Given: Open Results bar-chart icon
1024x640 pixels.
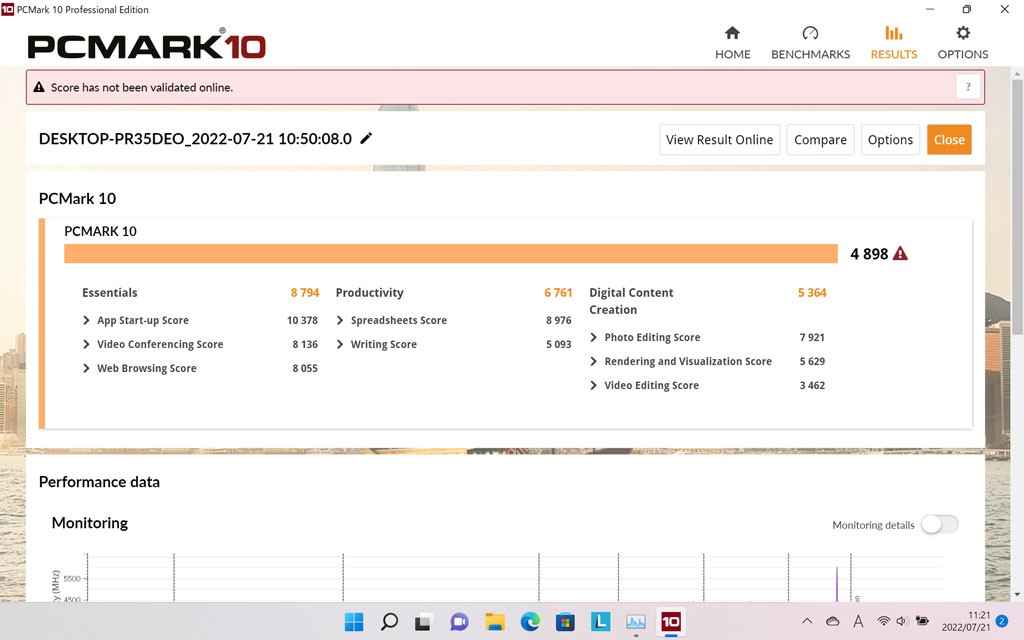Looking at the screenshot, I should (x=893, y=33).
